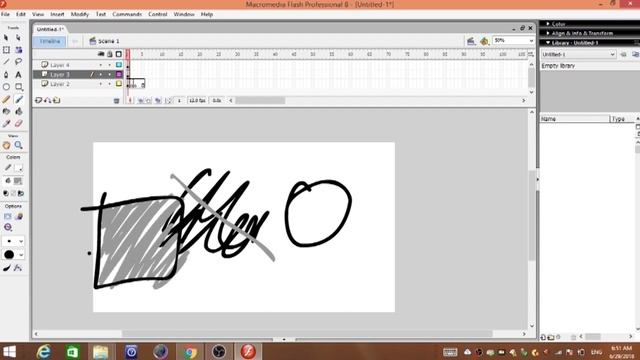Open the Modify menu
640x360 pixels.
80,14
